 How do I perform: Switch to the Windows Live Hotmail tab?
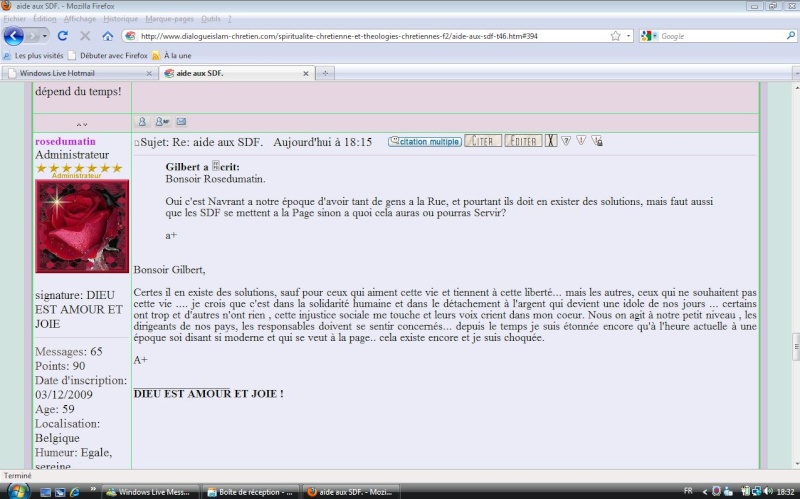point(79,73)
